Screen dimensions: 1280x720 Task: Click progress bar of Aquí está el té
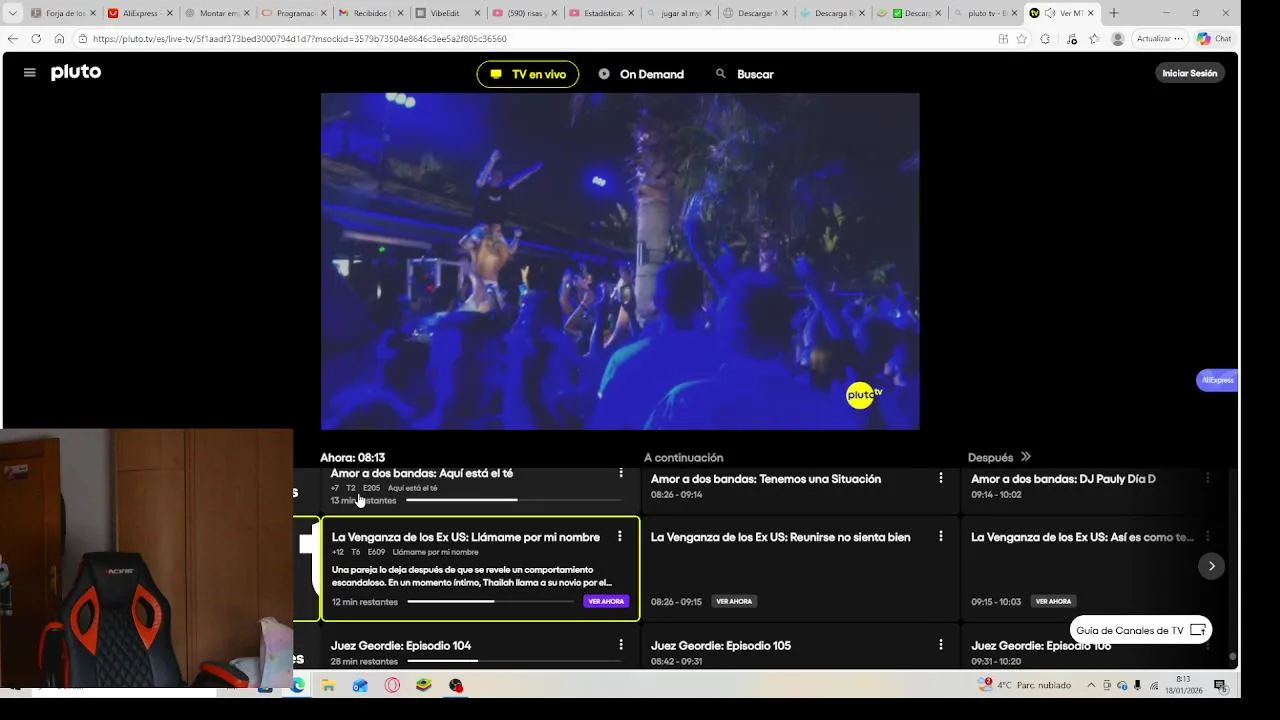[513, 500]
